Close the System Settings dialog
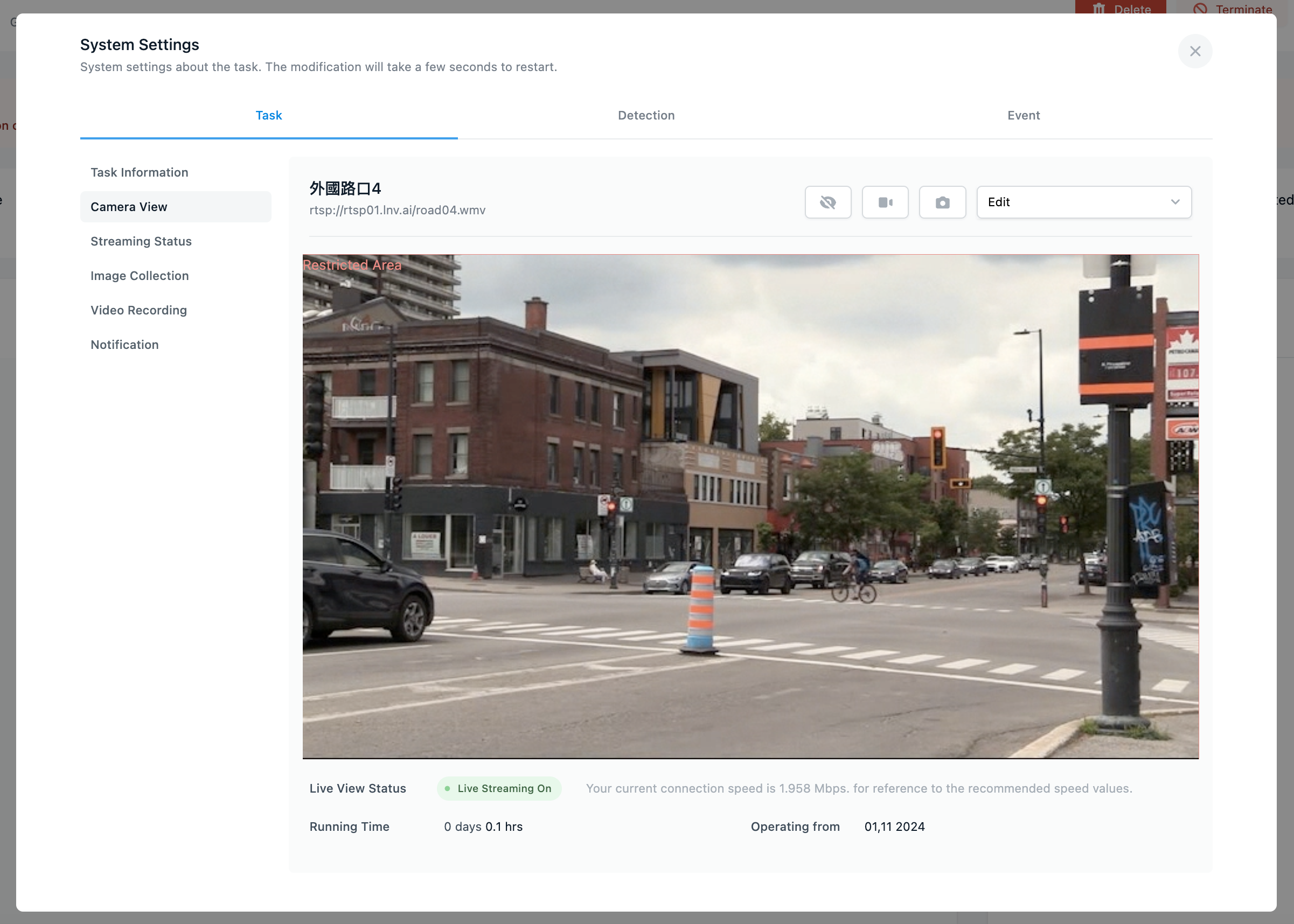1294x924 pixels. pos(1194,51)
